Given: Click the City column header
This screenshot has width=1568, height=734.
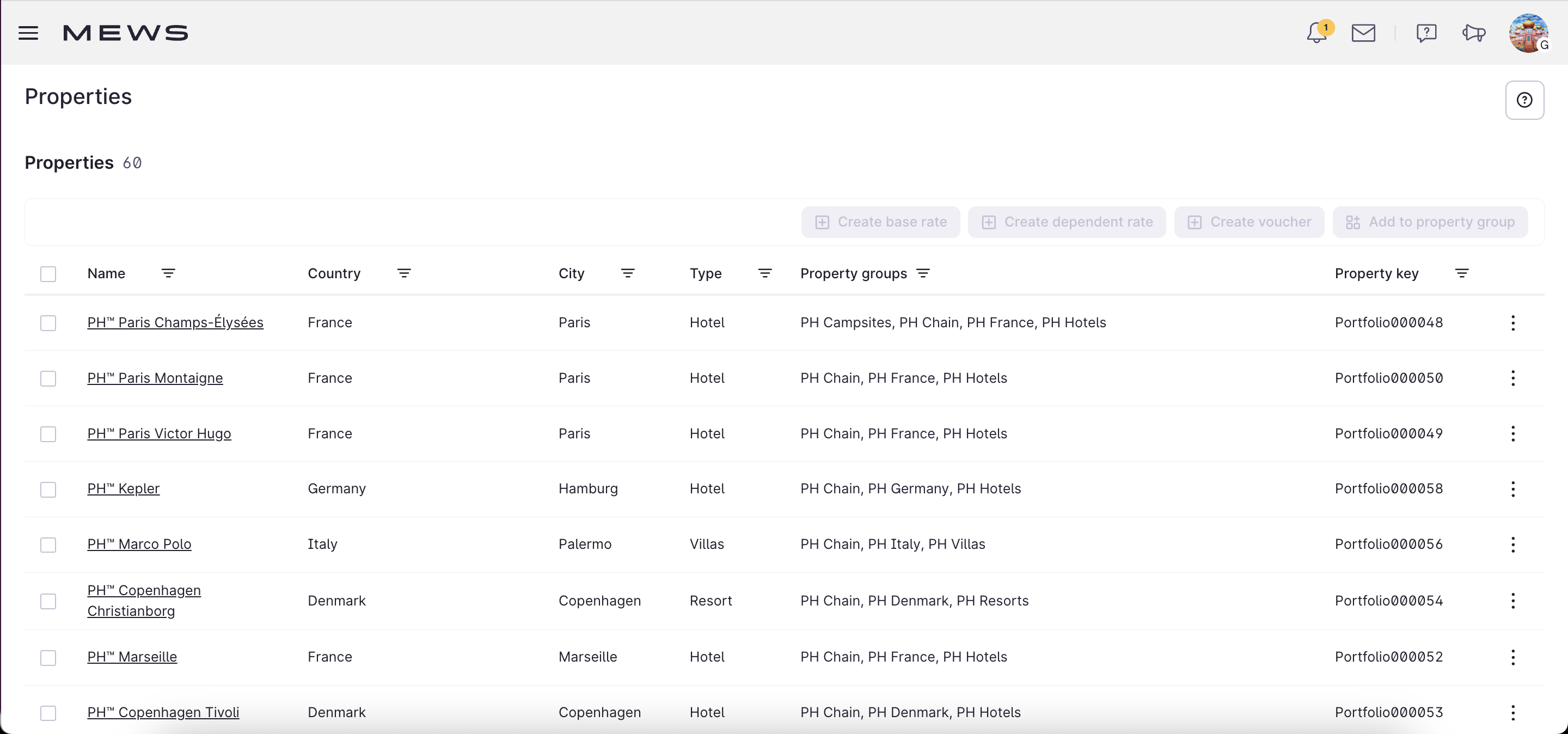Looking at the screenshot, I should tap(572, 273).
